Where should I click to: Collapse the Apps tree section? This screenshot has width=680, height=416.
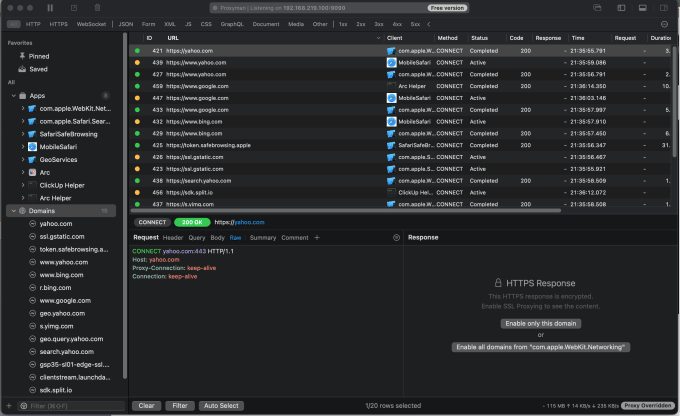click(x=13, y=95)
